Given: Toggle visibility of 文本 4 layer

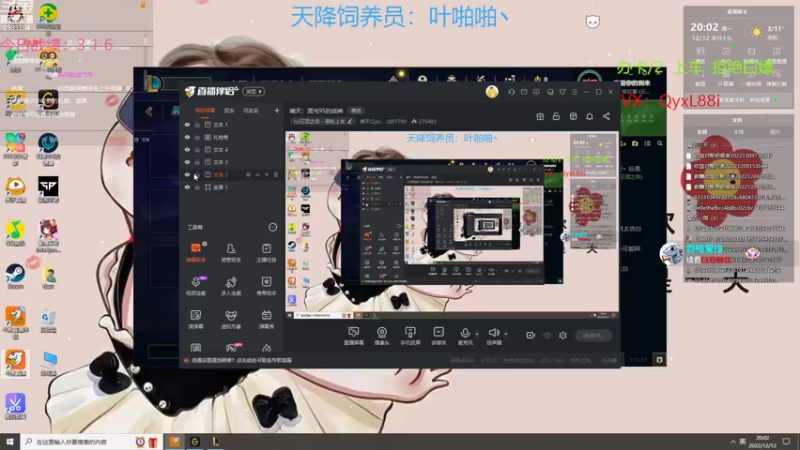Looking at the screenshot, I should [187, 149].
